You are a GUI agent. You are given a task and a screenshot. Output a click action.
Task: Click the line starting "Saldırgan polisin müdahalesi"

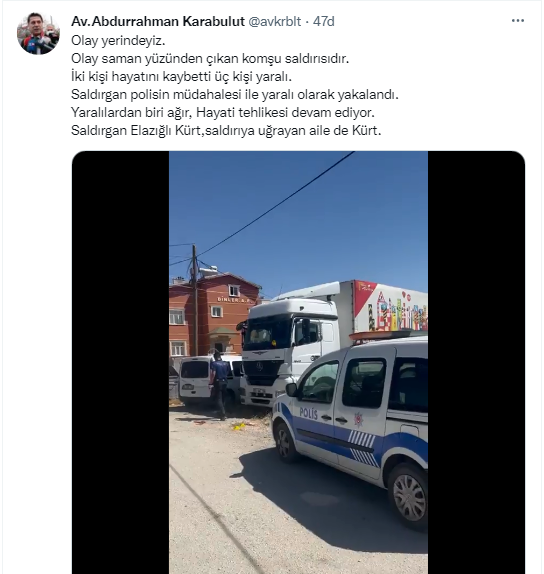tap(235, 94)
